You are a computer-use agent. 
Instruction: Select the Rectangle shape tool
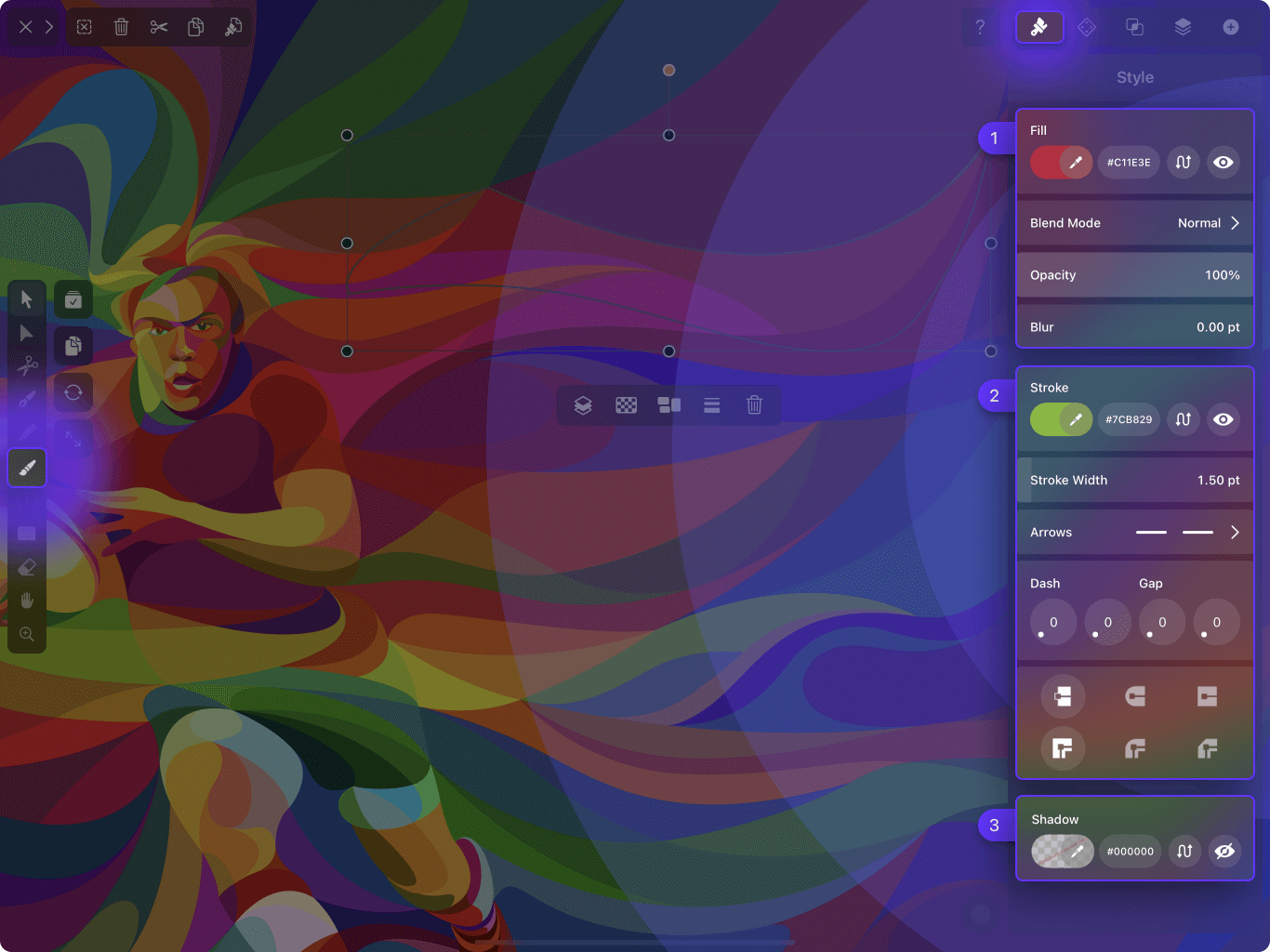click(x=27, y=534)
